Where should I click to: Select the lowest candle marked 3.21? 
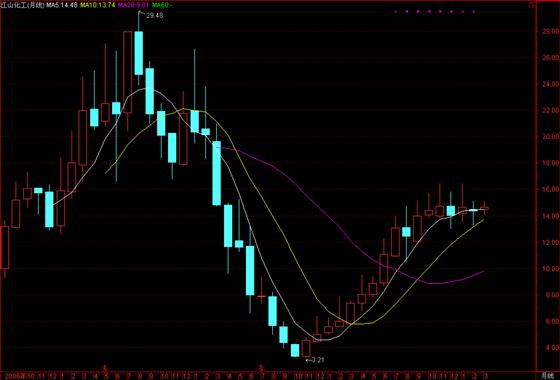(306, 348)
